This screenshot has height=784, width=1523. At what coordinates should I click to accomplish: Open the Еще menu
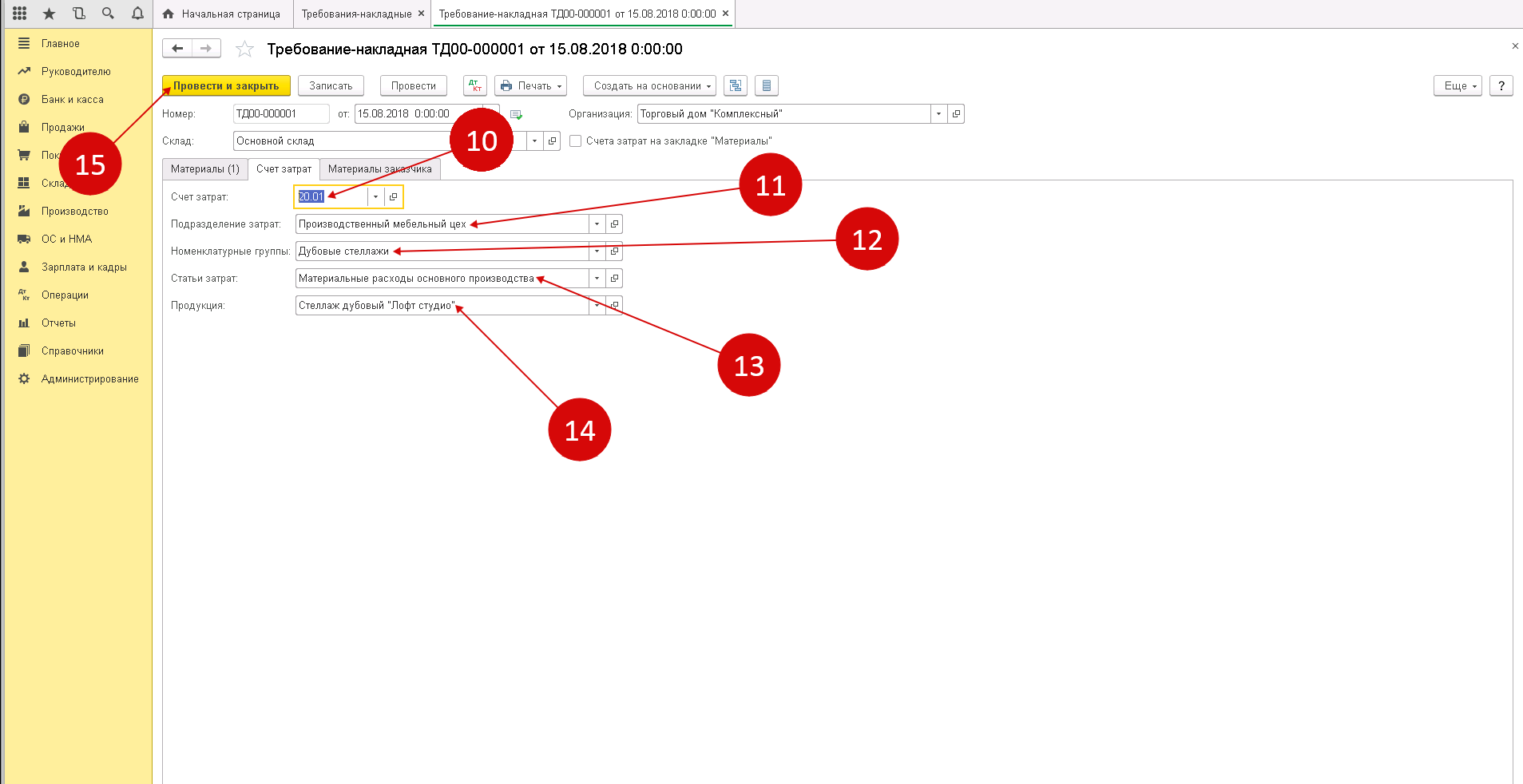coord(1458,85)
